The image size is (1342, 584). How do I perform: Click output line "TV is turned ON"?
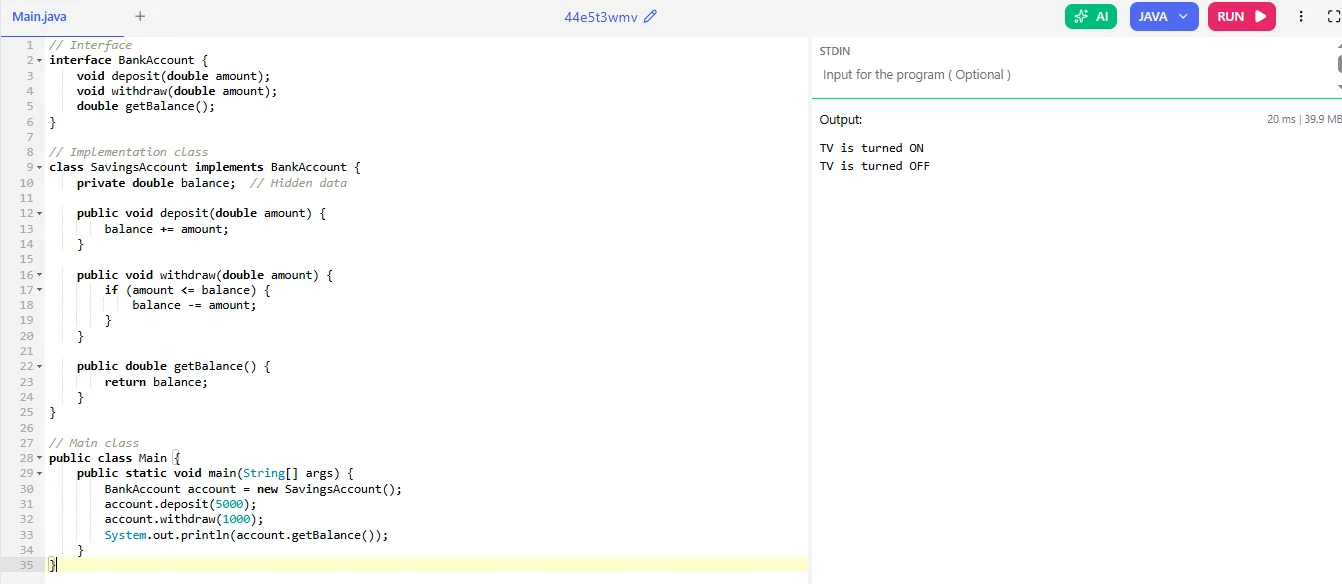tap(872, 148)
